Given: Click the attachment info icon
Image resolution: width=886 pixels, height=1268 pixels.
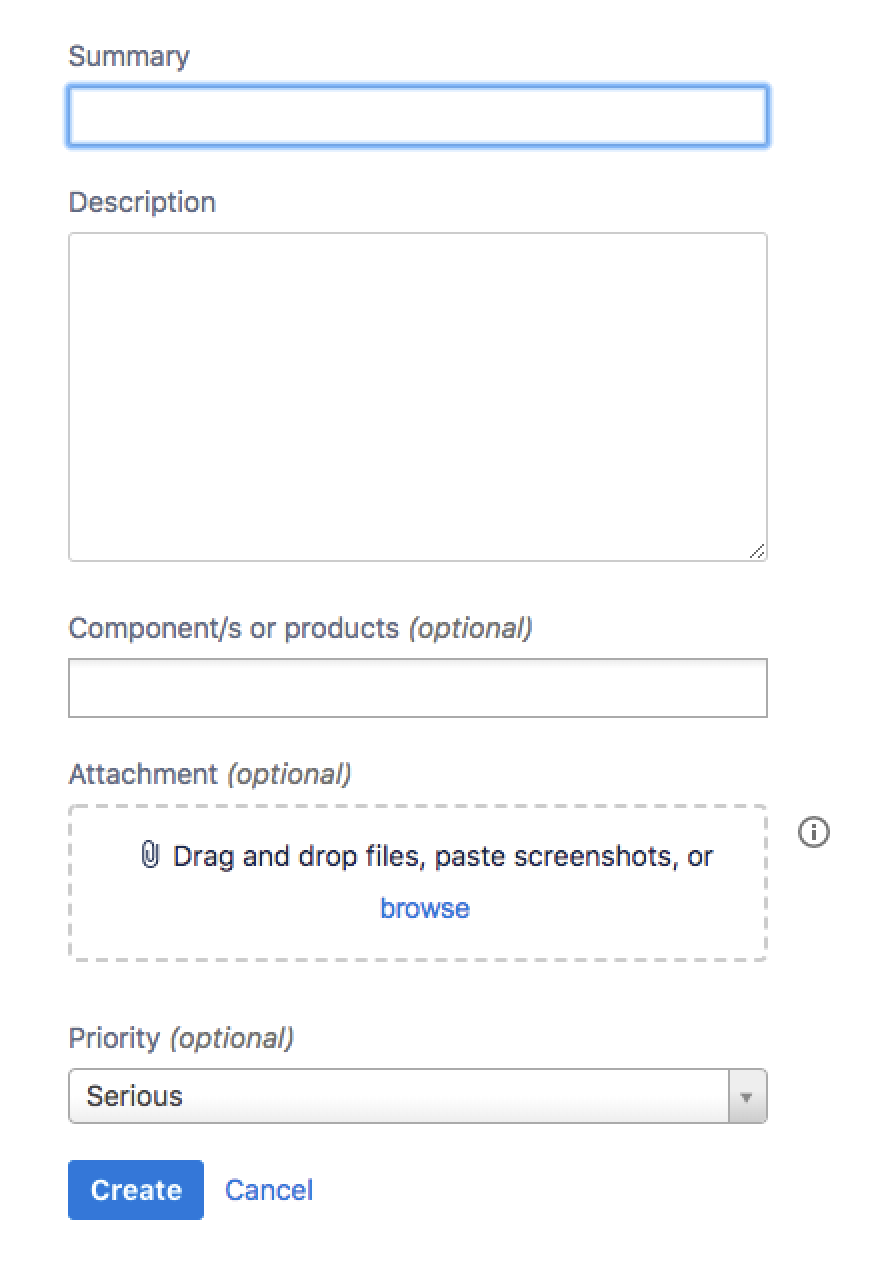Looking at the screenshot, I should (814, 832).
